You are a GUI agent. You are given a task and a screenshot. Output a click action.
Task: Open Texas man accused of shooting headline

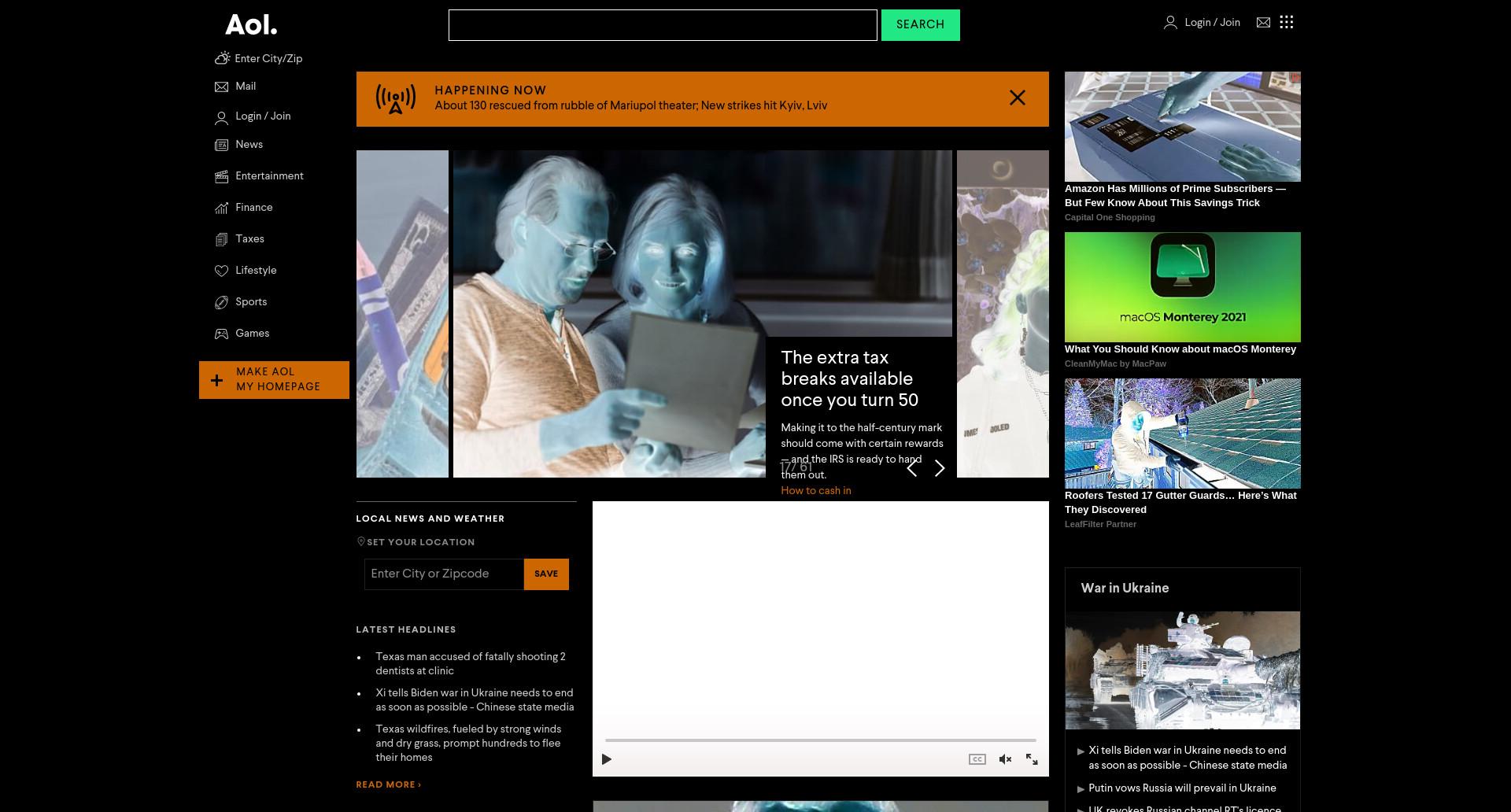click(470, 664)
